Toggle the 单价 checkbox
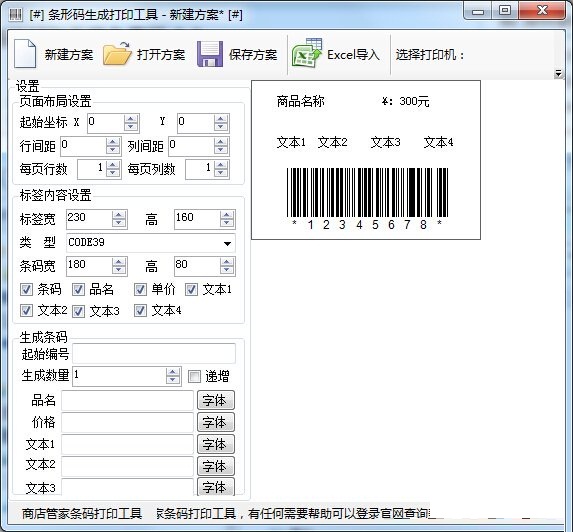The width and height of the screenshot is (573, 532). 140,290
